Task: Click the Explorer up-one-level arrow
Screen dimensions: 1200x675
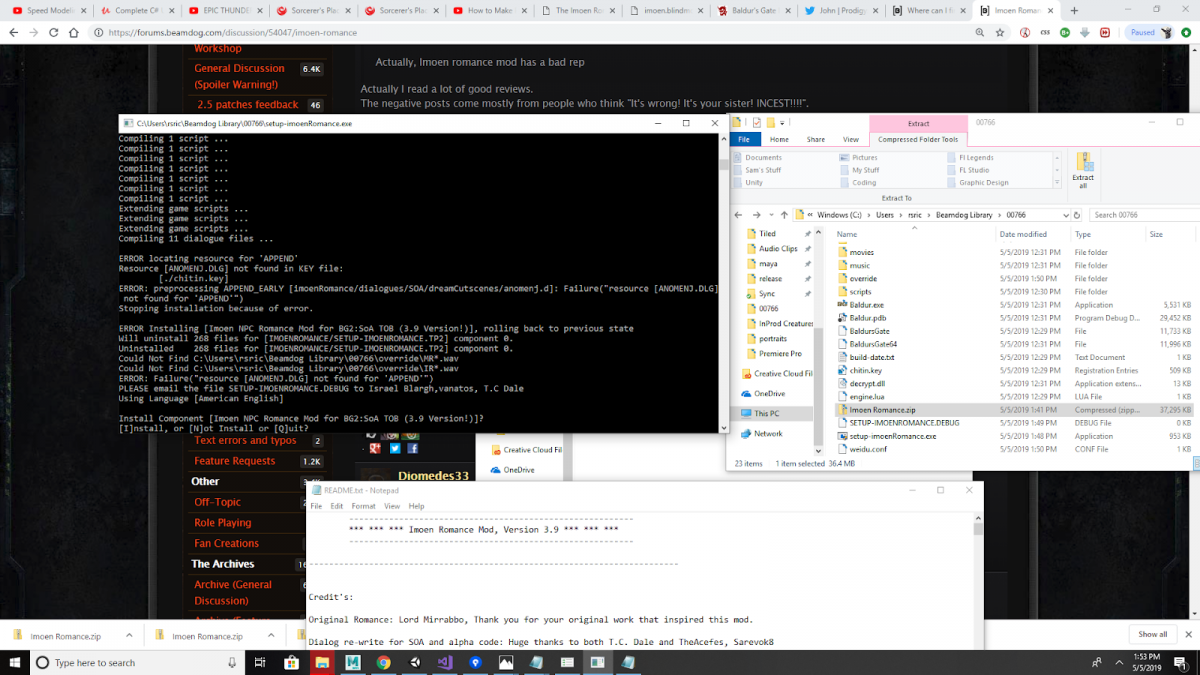Action: coord(786,214)
